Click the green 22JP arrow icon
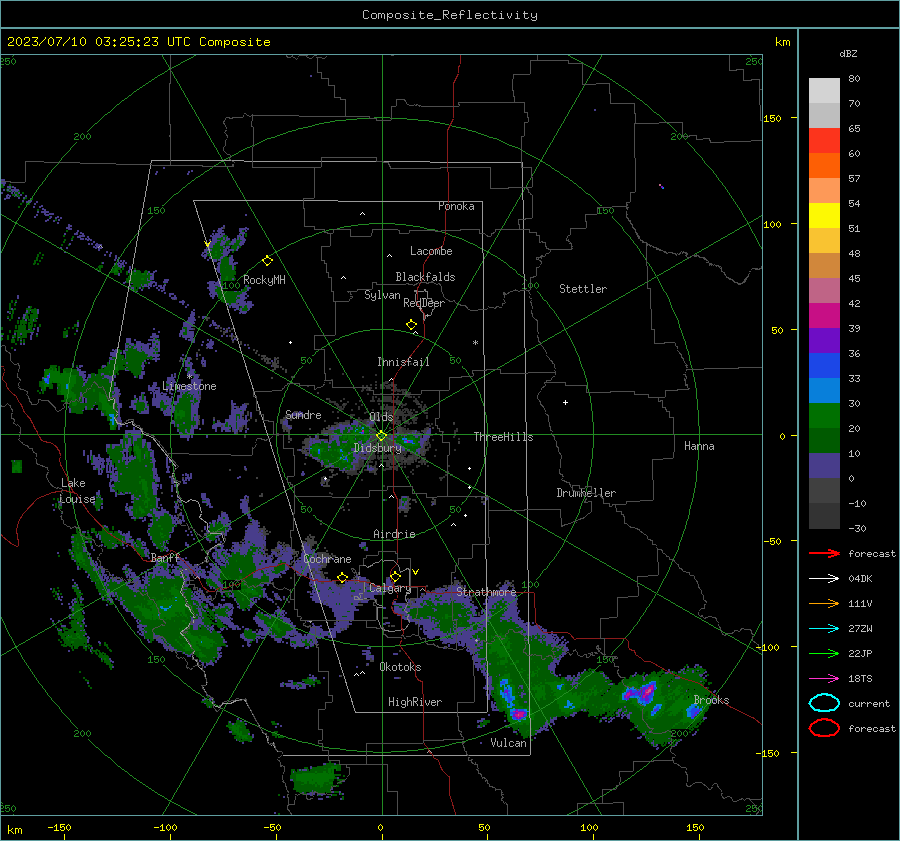 pyautogui.click(x=824, y=653)
